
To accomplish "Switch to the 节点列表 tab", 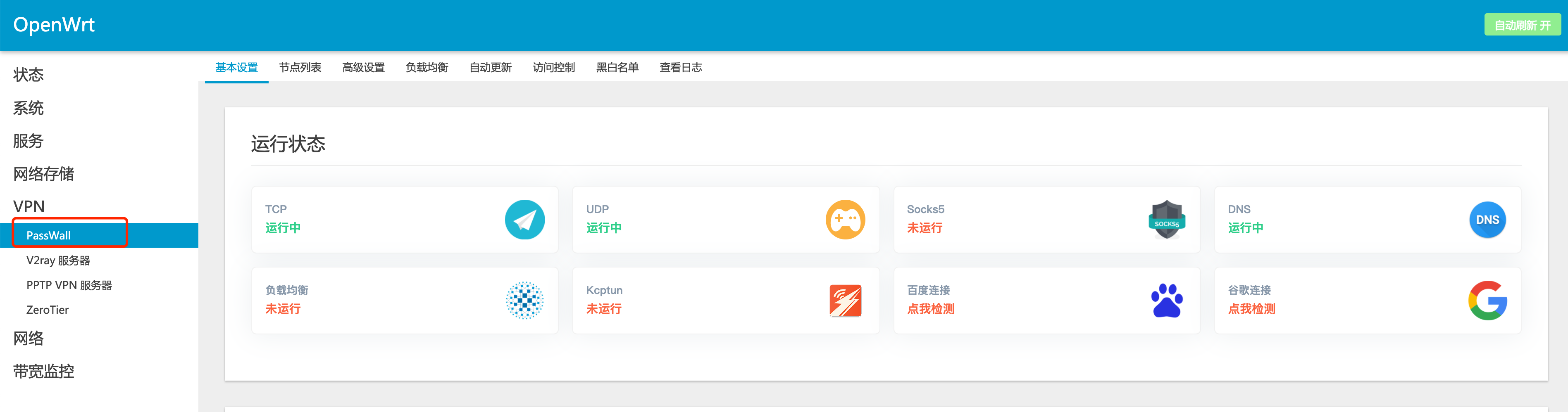I will 300,67.
